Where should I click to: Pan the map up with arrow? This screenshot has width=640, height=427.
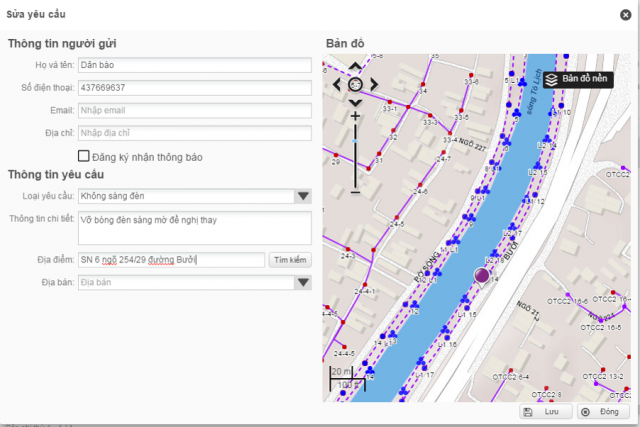(355, 67)
